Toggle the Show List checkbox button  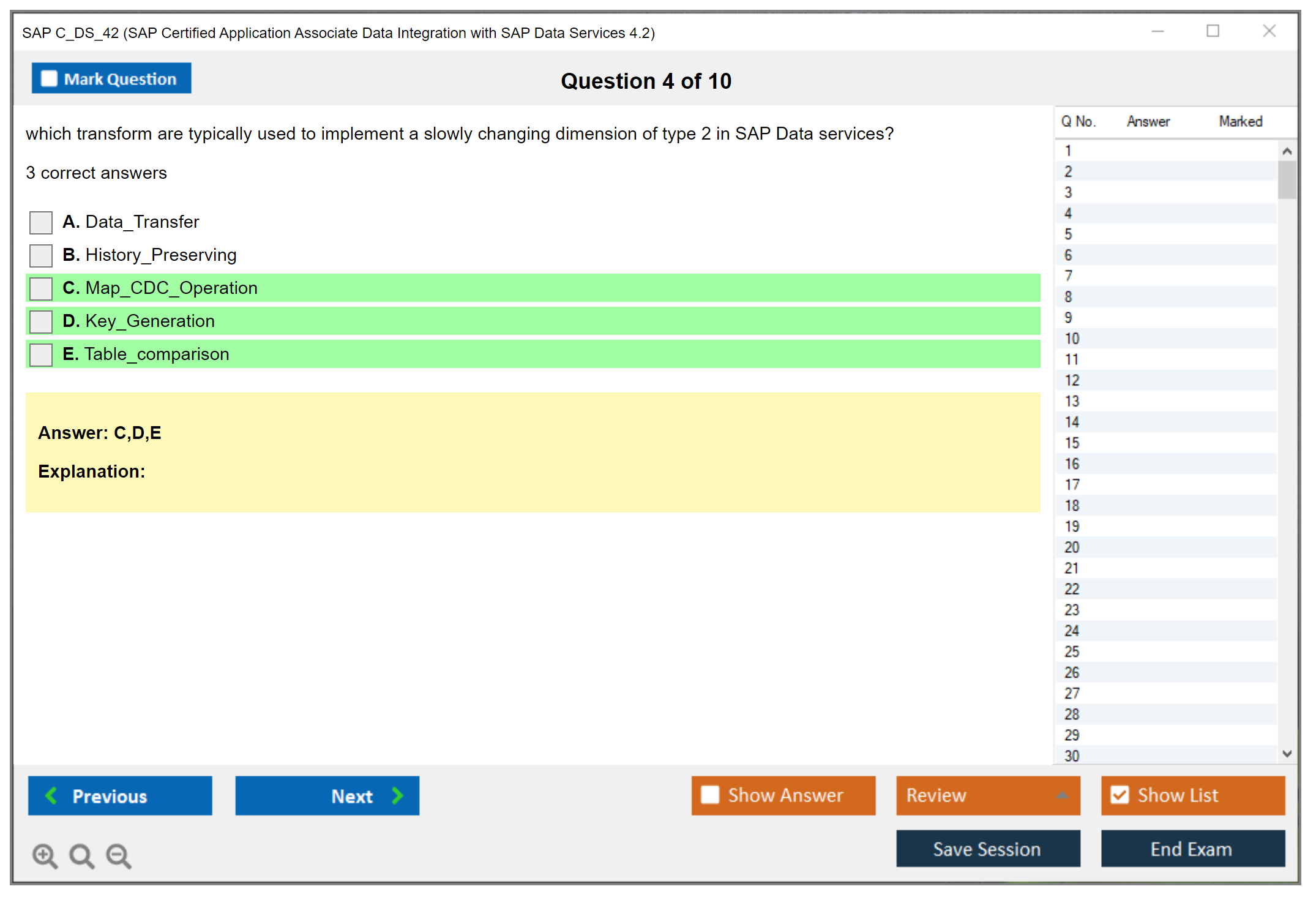(1120, 795)
